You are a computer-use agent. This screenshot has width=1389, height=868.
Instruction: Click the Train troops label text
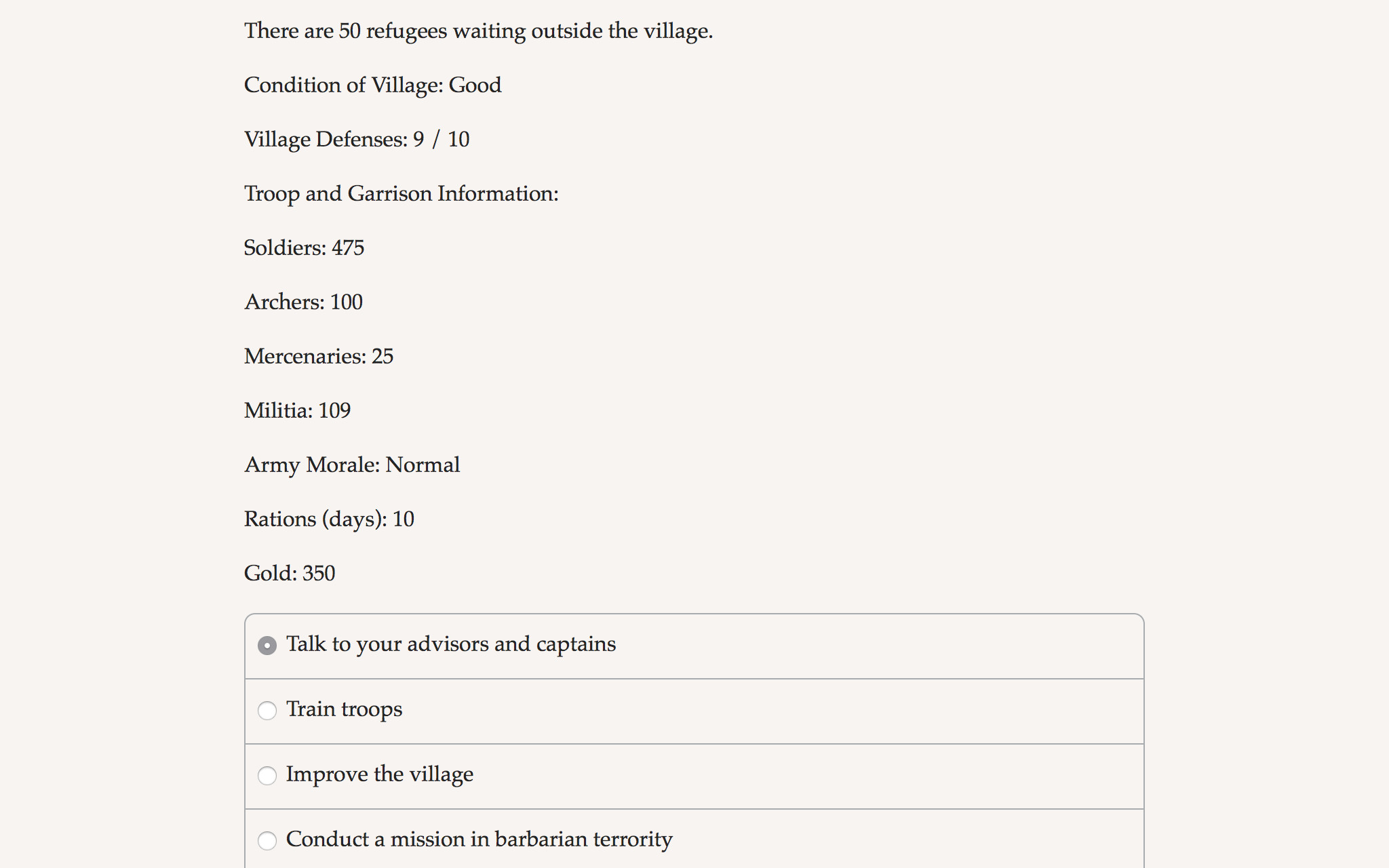[x=344, y=709]
